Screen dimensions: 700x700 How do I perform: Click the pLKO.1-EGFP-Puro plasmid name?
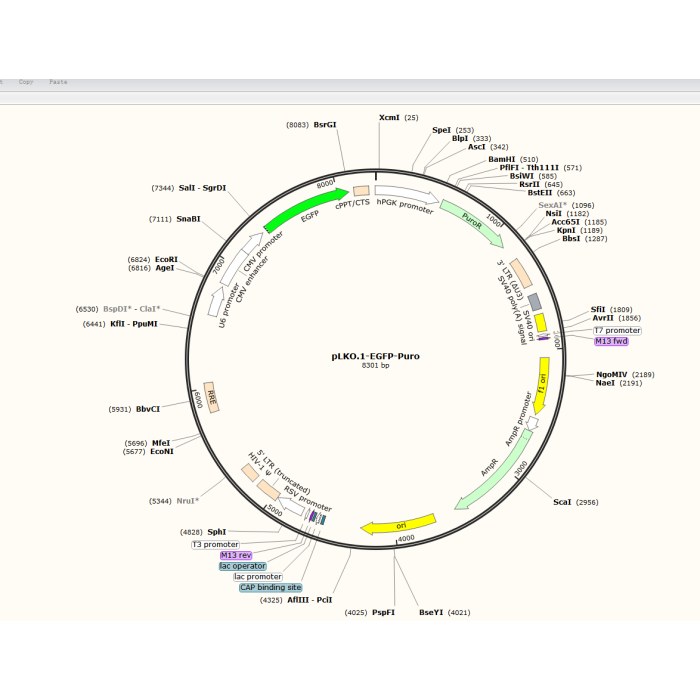tap(375, 355)
